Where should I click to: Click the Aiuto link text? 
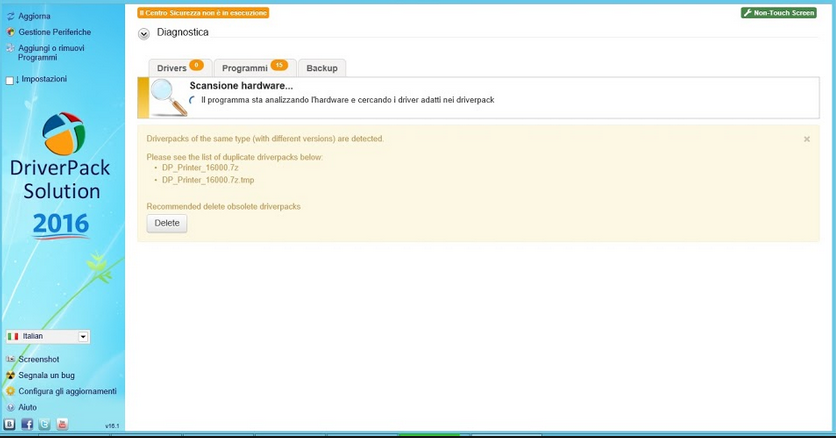click(x=28, y=407)
